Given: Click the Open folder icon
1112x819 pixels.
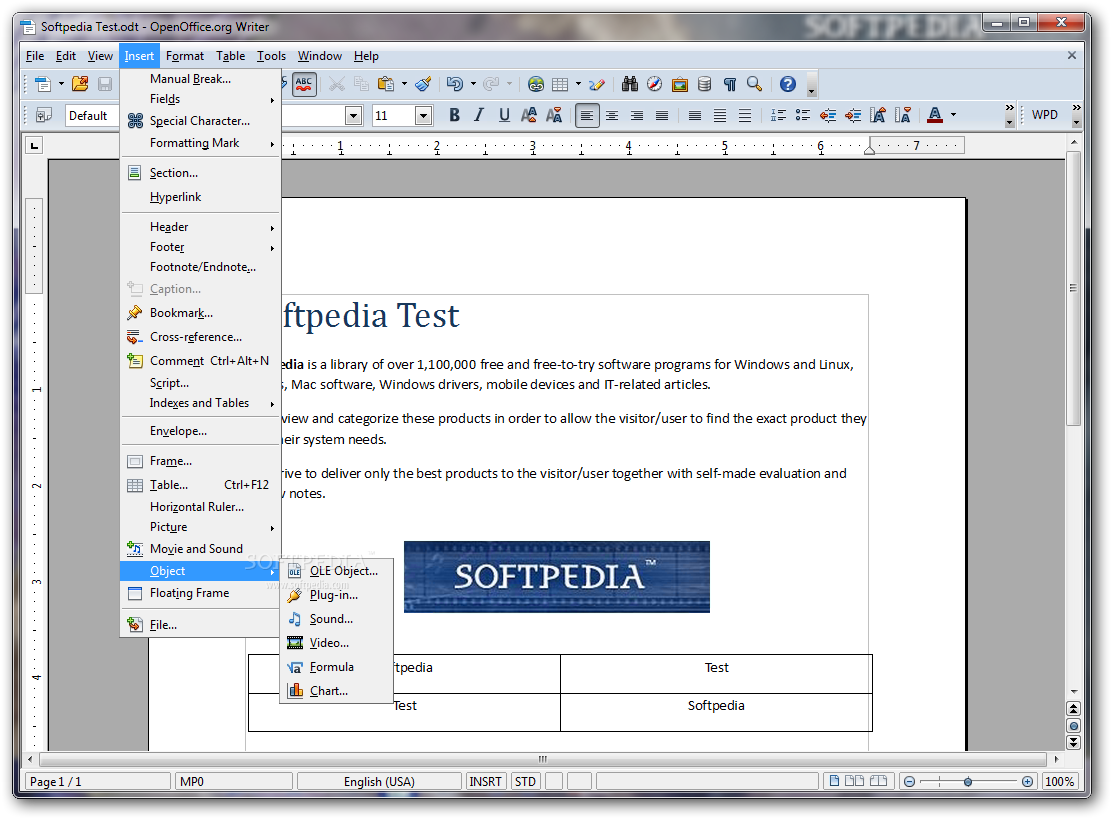Looking at the screenshot, I should coord(80,84).
